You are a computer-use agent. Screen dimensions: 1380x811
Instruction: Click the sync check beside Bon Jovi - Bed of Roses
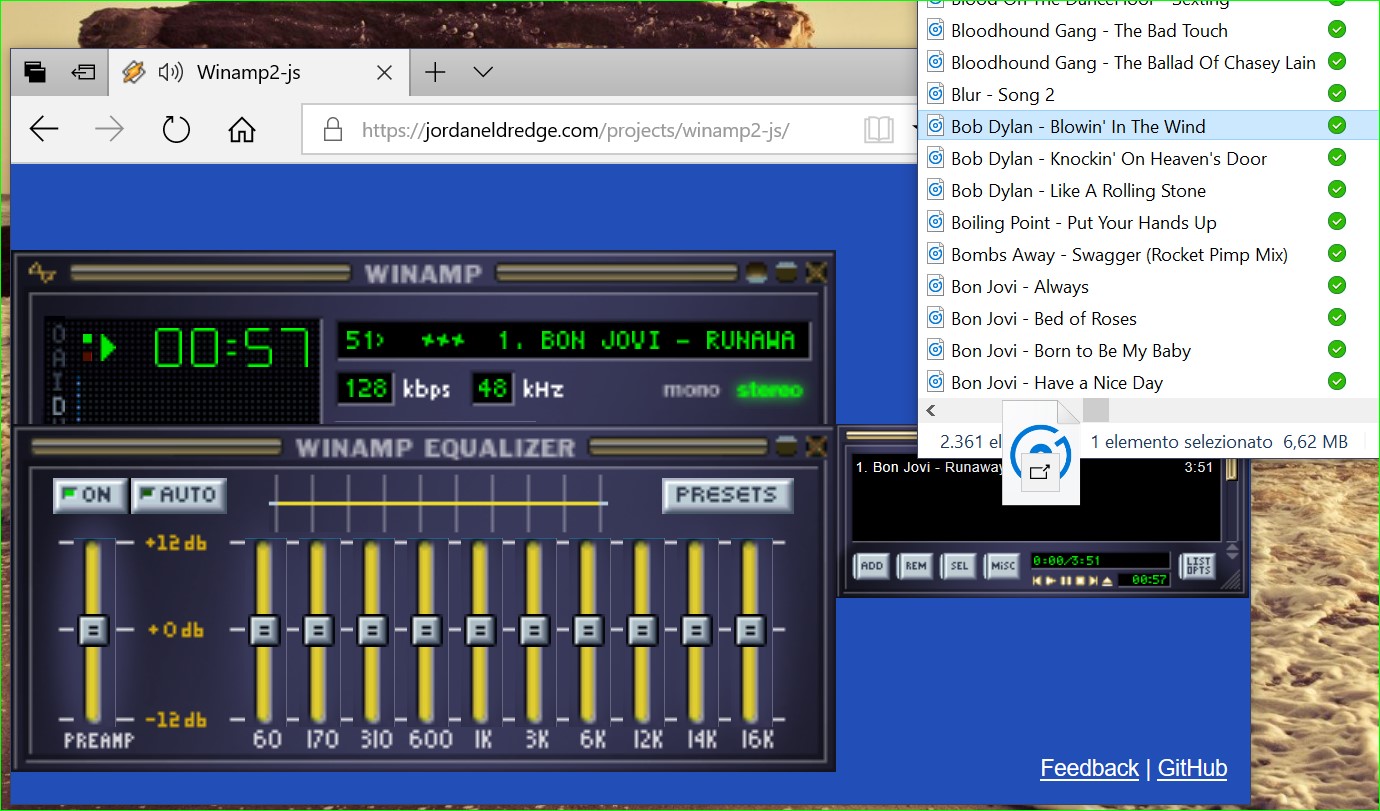pyautogui.click(x=1336, y=317)
